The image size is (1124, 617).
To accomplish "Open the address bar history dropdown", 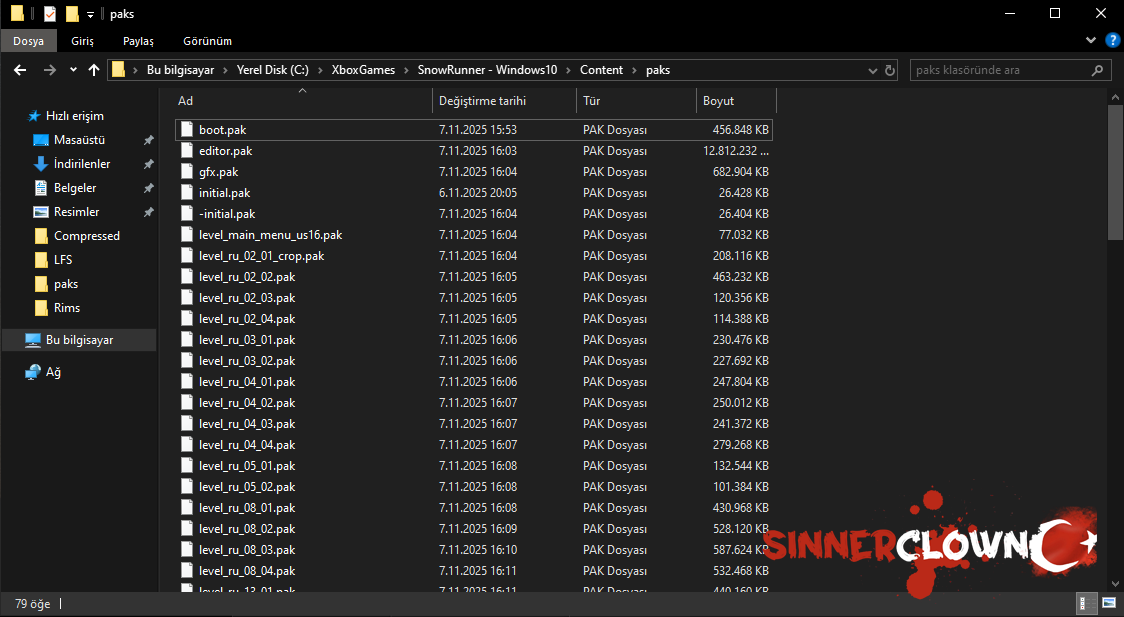I will pos(872,70).
